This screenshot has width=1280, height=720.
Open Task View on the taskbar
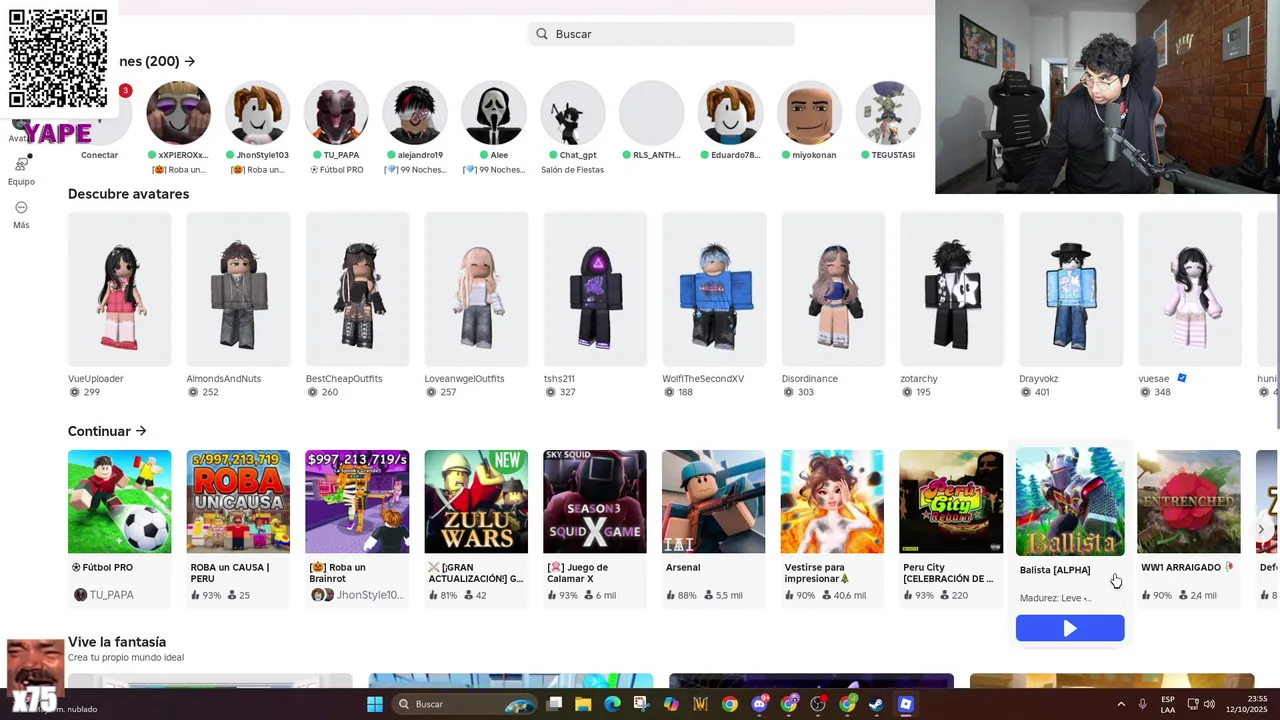pyautogui.click(x=555, y=704)
